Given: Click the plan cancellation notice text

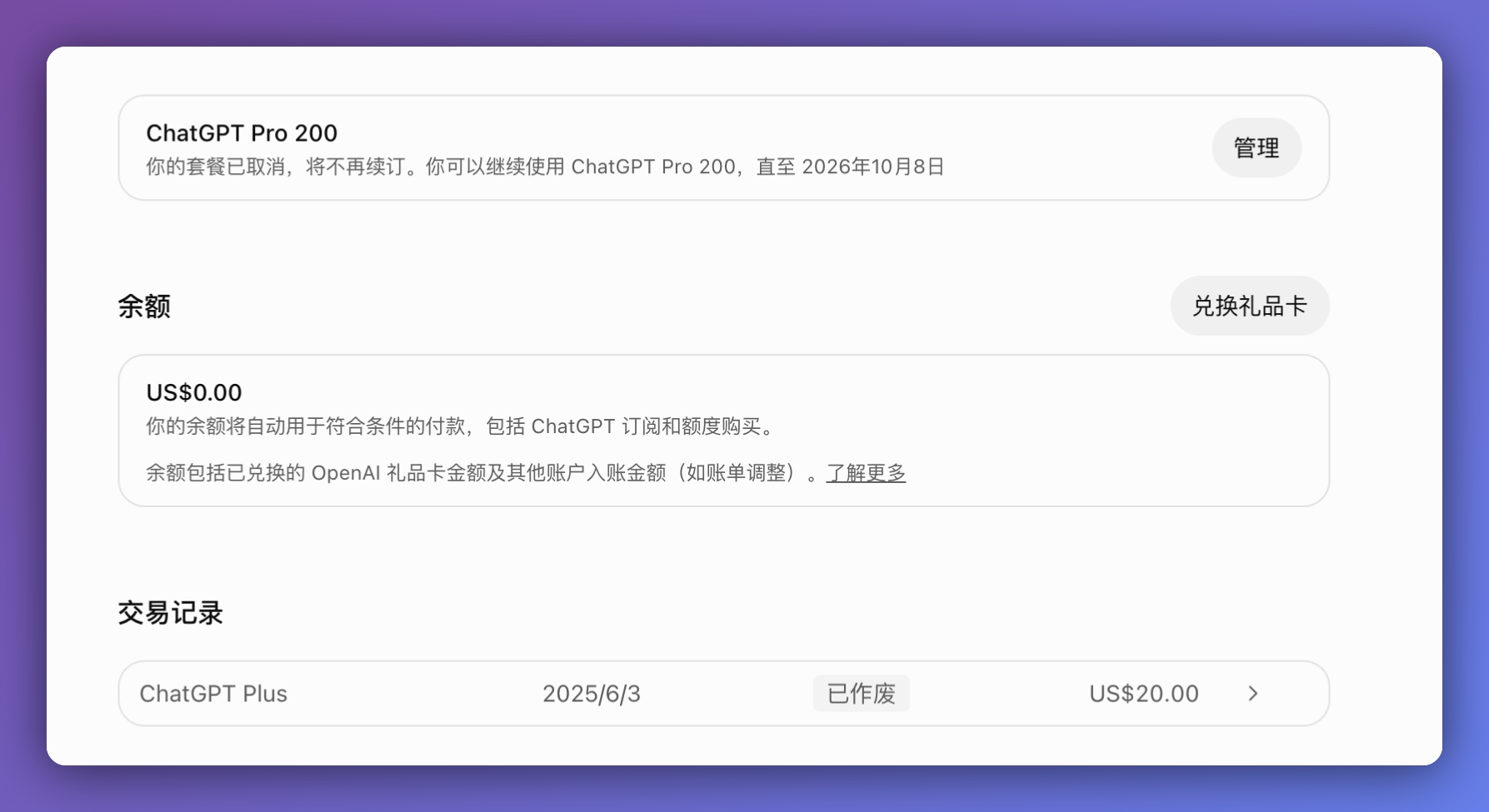Looking at the screenshot, I should 545,167.
